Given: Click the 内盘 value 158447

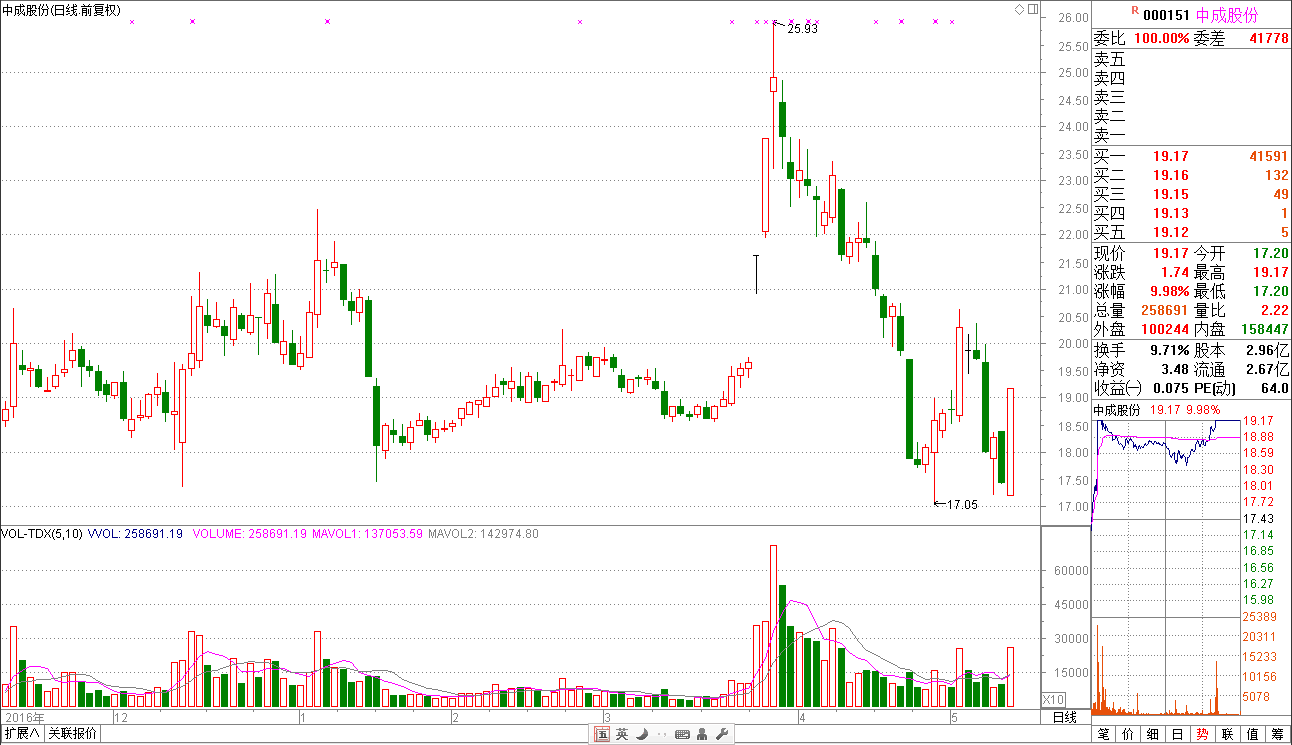Looking at the screenshot, I should (1266, 329).
